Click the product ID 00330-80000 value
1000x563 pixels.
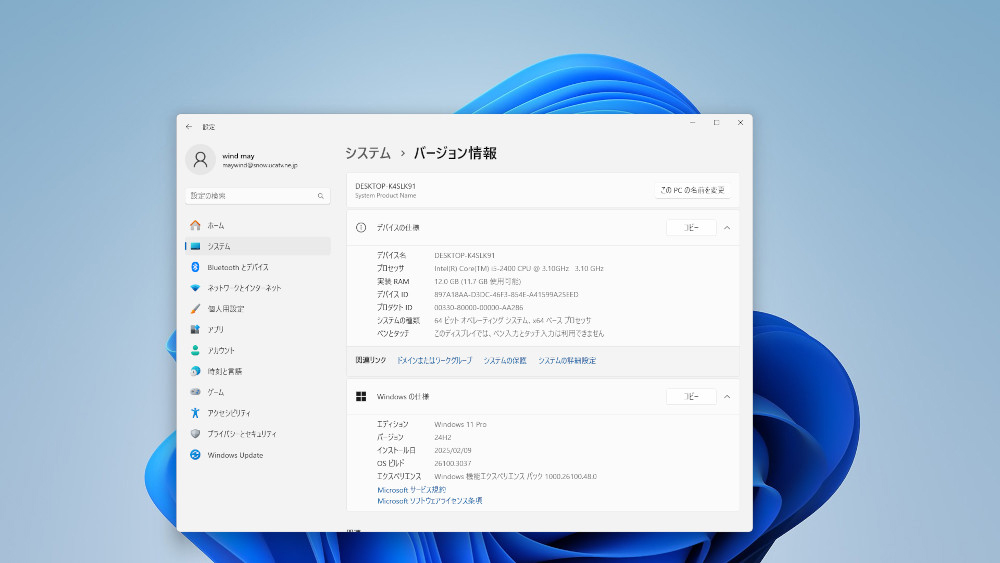tap(479, 307)
